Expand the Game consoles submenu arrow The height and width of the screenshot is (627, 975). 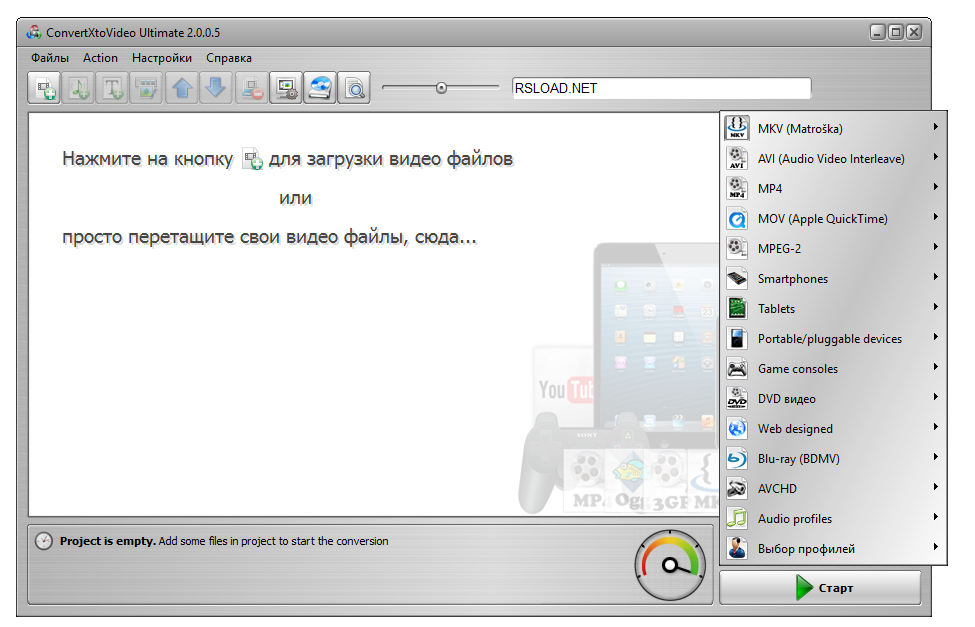[x=935, y=367]
